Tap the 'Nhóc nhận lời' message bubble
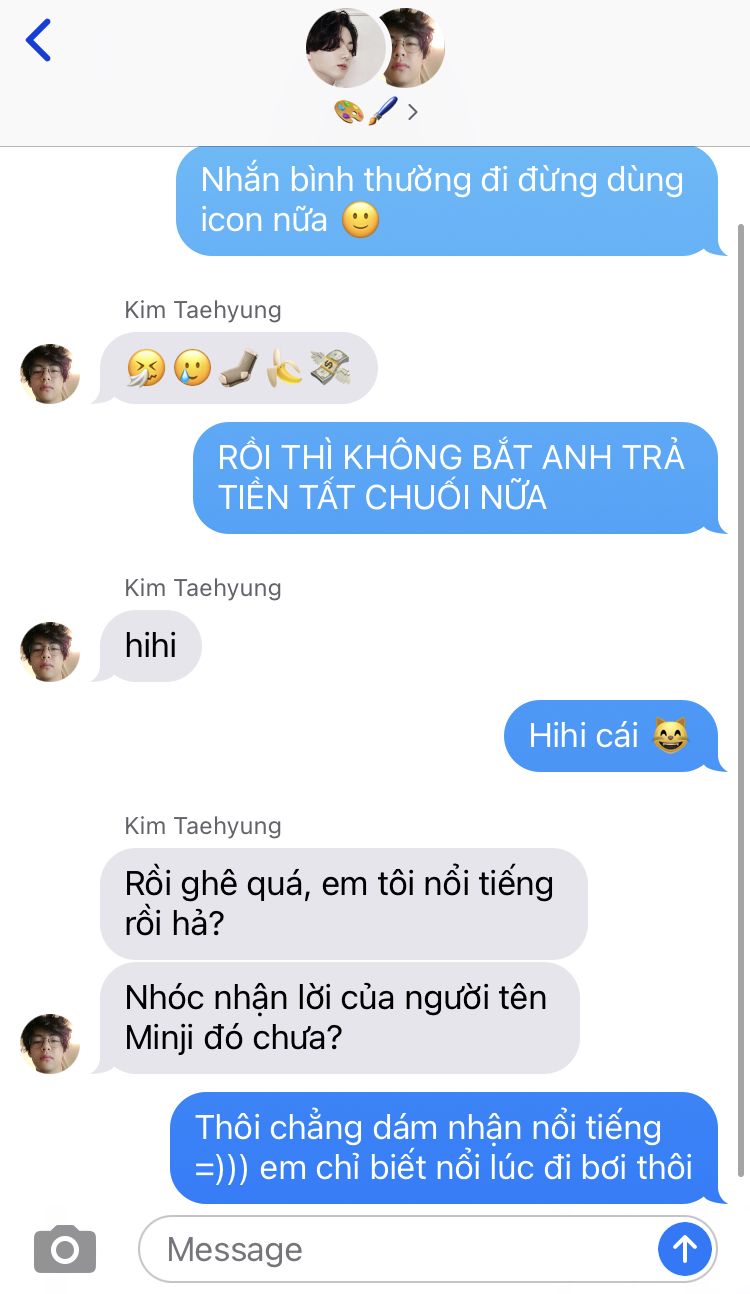Screen dimensions: 750x1294 tap(338, 1018)
